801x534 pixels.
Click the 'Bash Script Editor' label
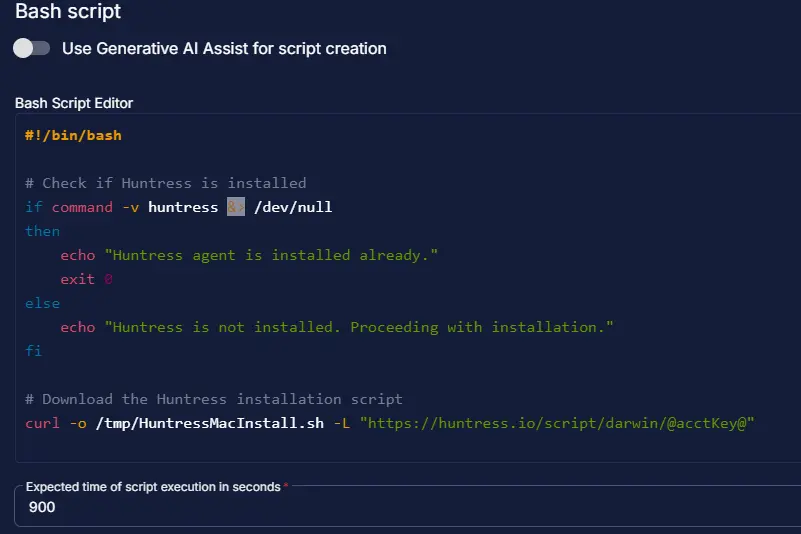click(x=74, y=103)
